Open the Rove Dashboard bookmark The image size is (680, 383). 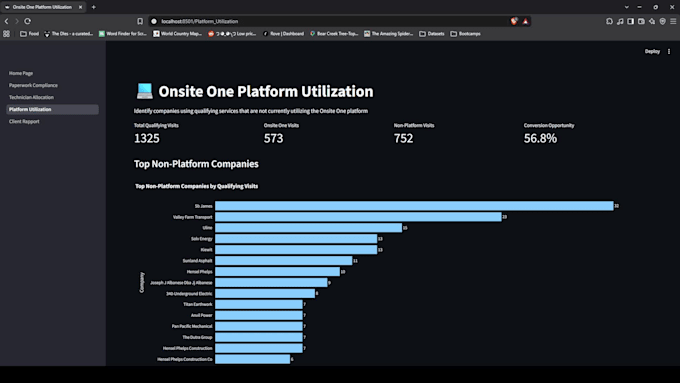(x=283, y=34)
